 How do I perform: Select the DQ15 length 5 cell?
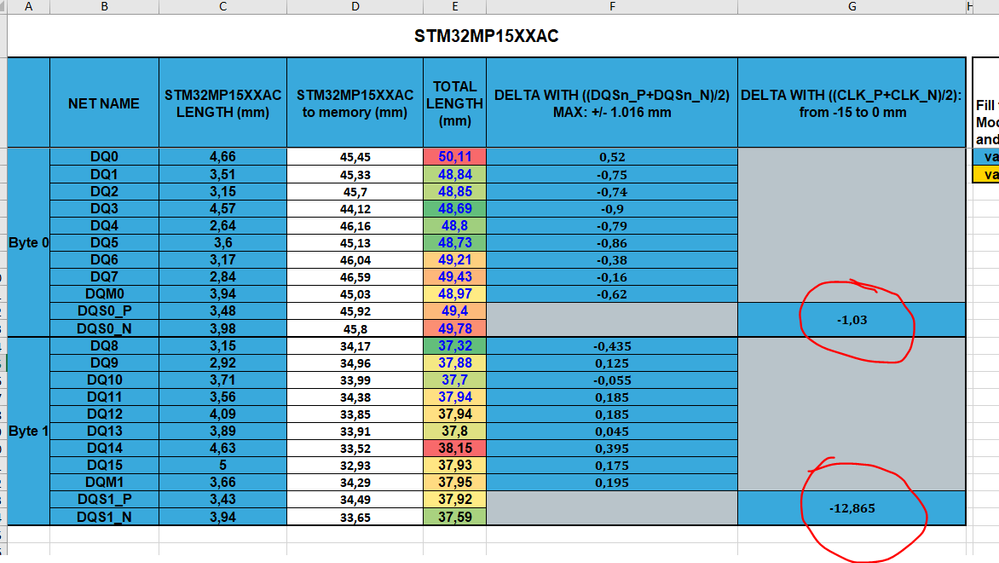click(222, 465)
